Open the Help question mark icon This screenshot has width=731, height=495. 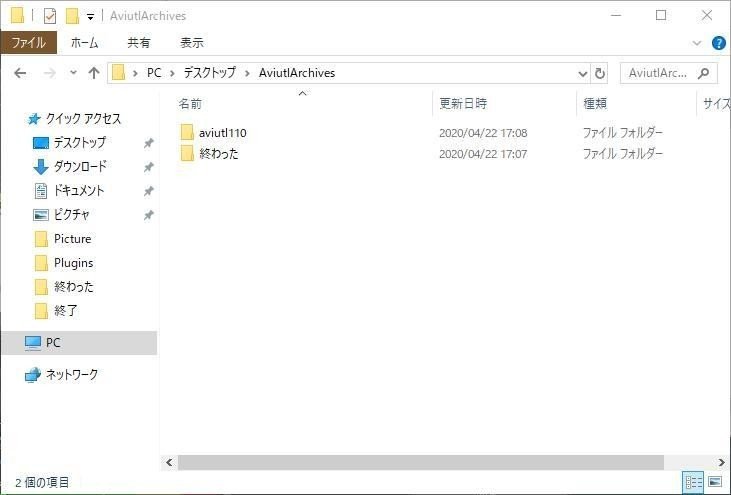(x=718, y=43)
